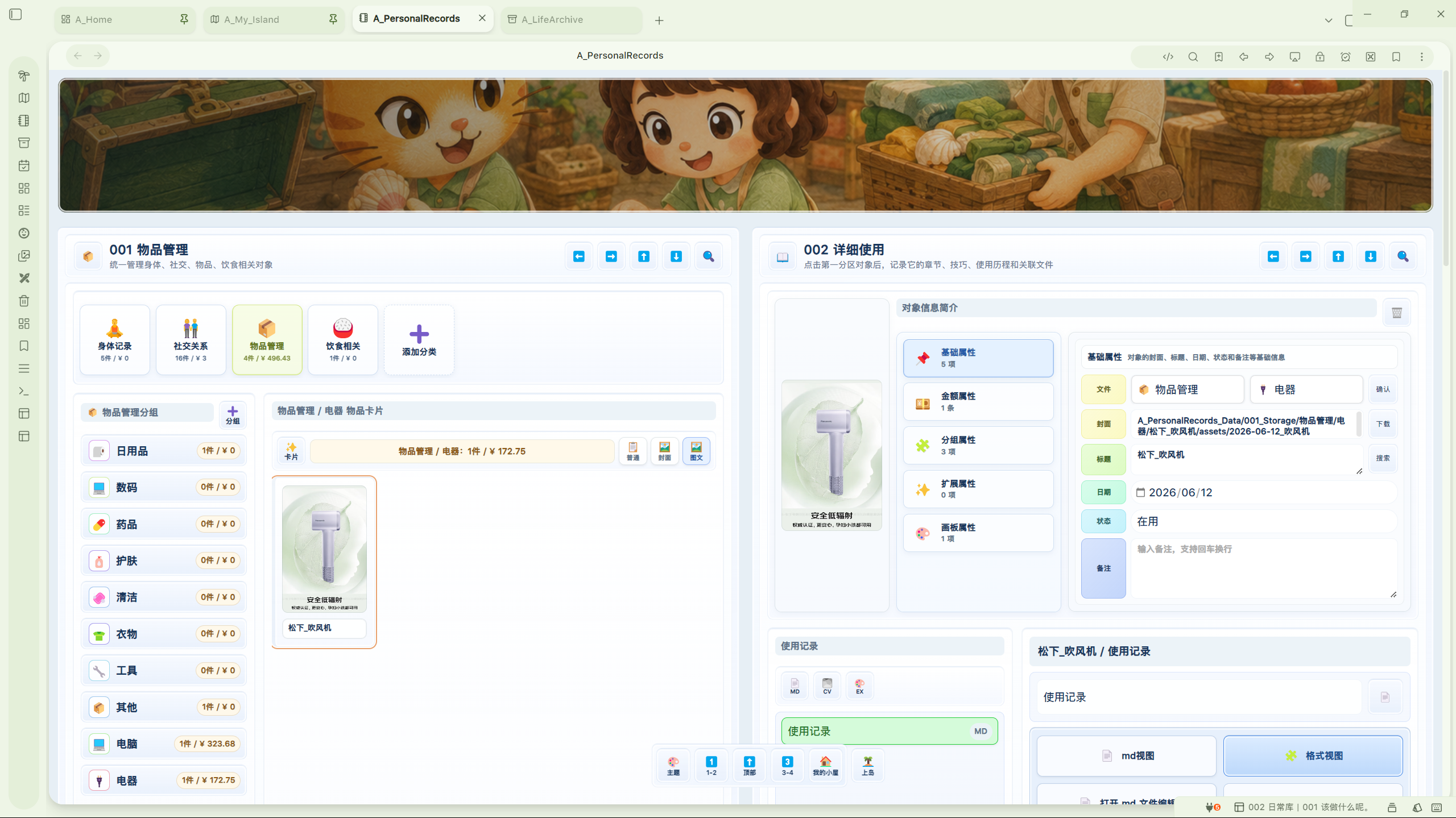Toggle the EX record type button

859,686
